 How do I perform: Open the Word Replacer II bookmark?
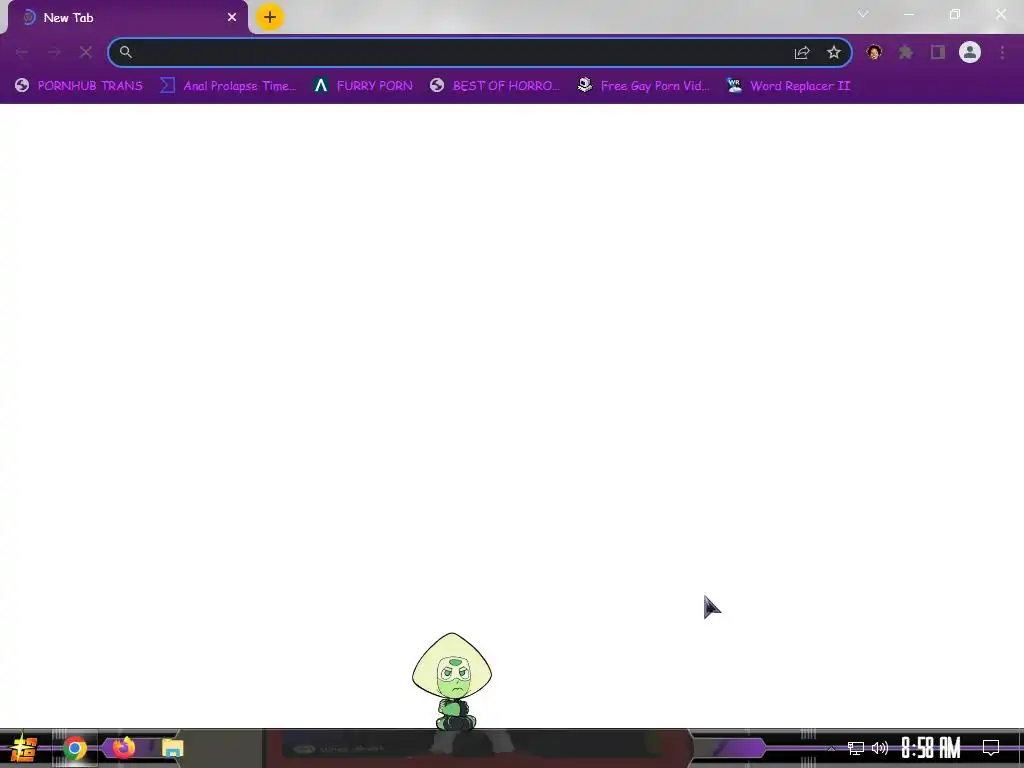(x=788, y=86)
